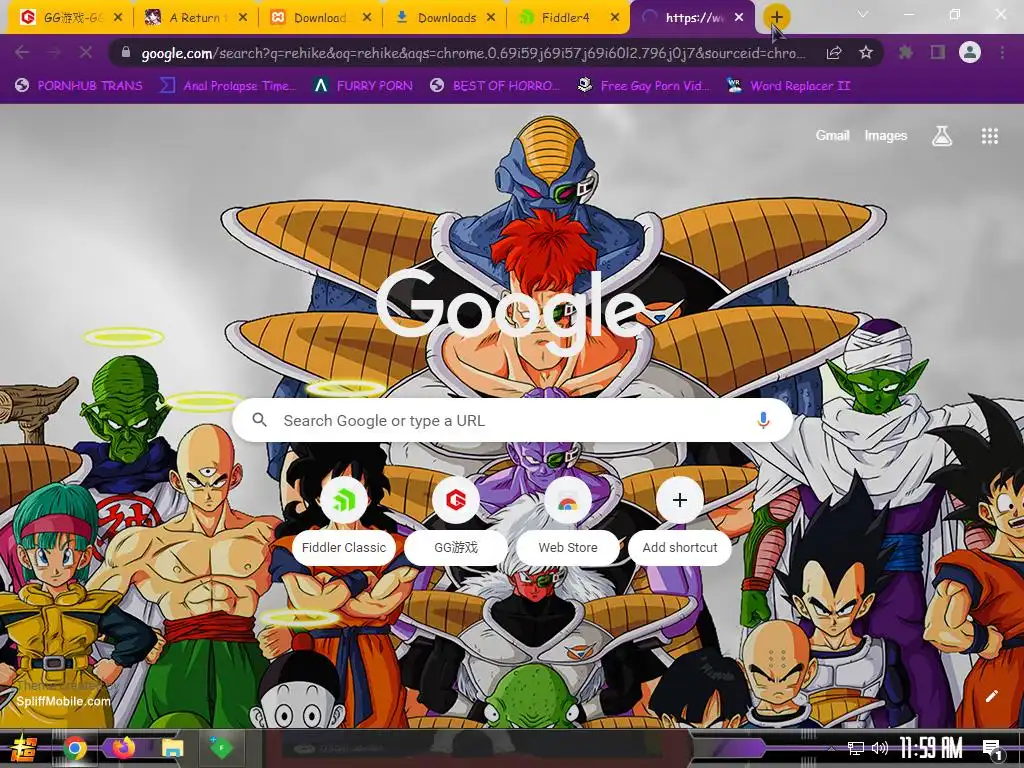Click the Add shortcut plus icon
Viewport: 1024px width, 768px height.
pos(680,500)
